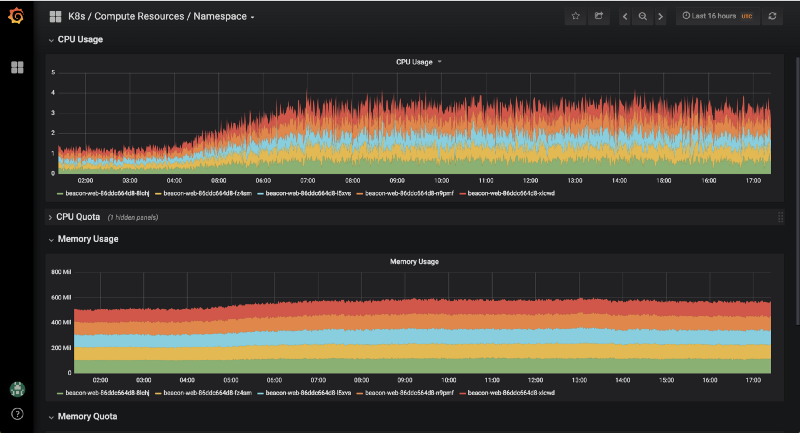Open the CPU Usage panel title menu
The image size is (800, 433).
417,62
